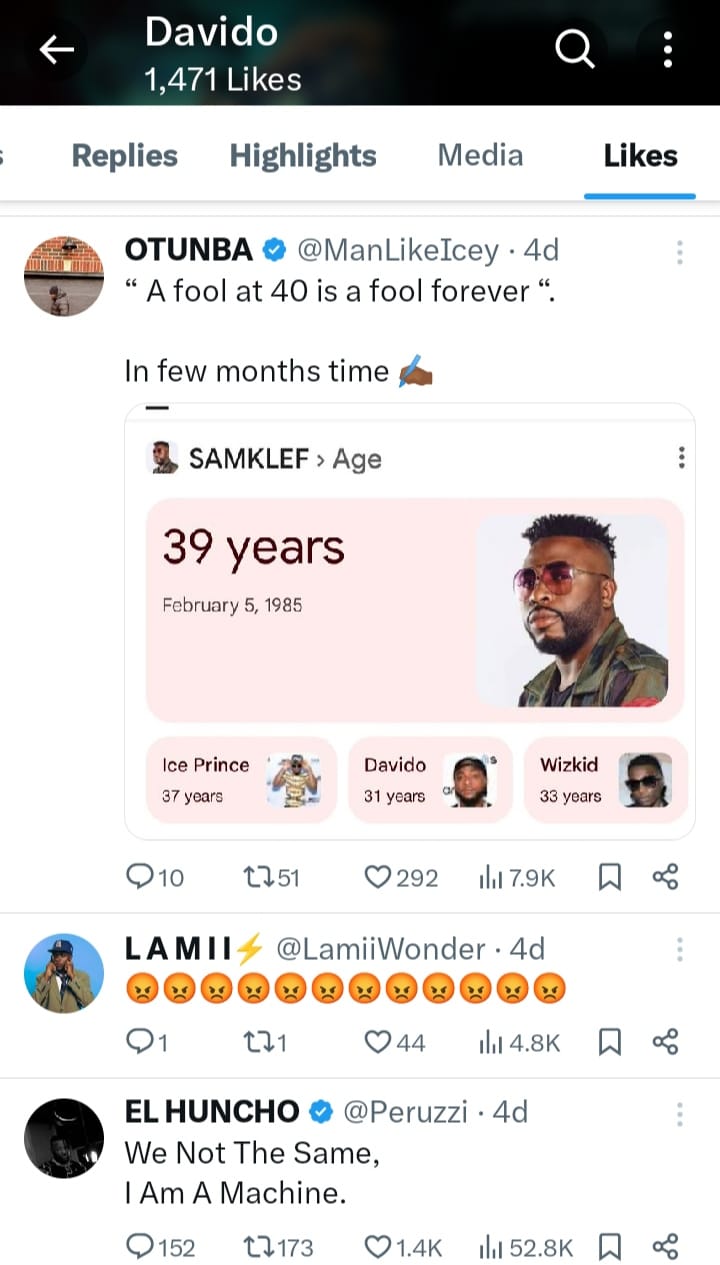Open more options on LamiiWonder's tweet
720x1265 pixels.
pos(679,949)
